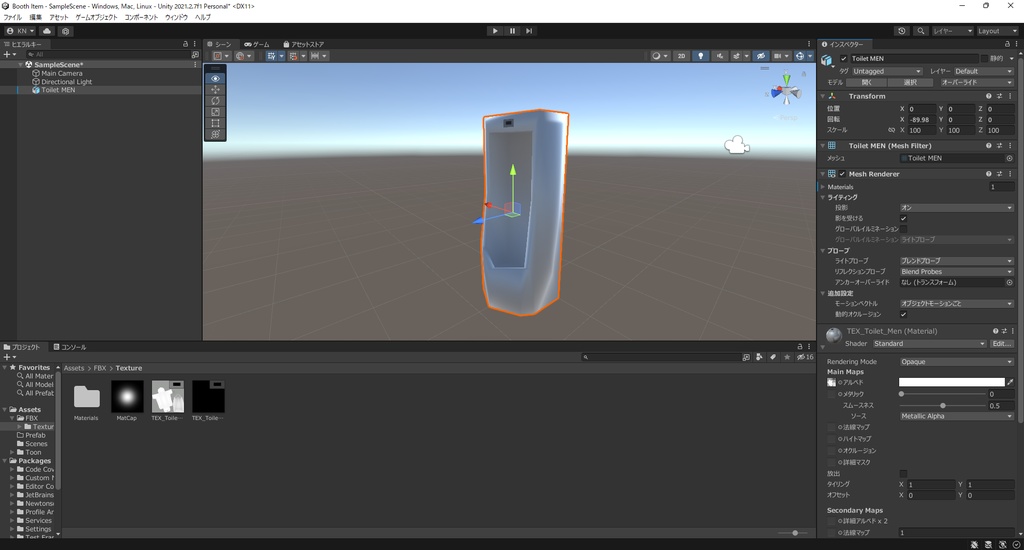Open the Layout dropdown
Image resolution: width=1024 pixels, height=550 pixels.
997,31
